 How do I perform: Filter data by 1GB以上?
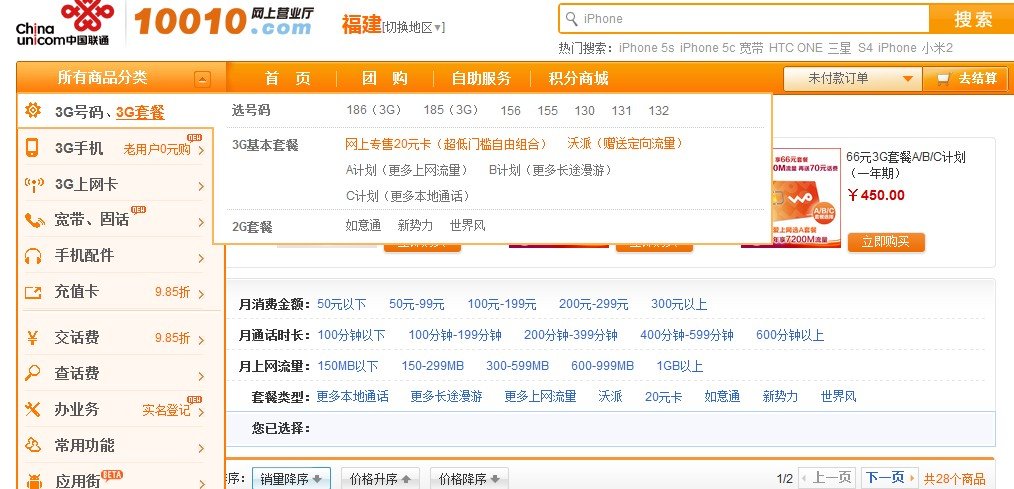click(680, 366)
